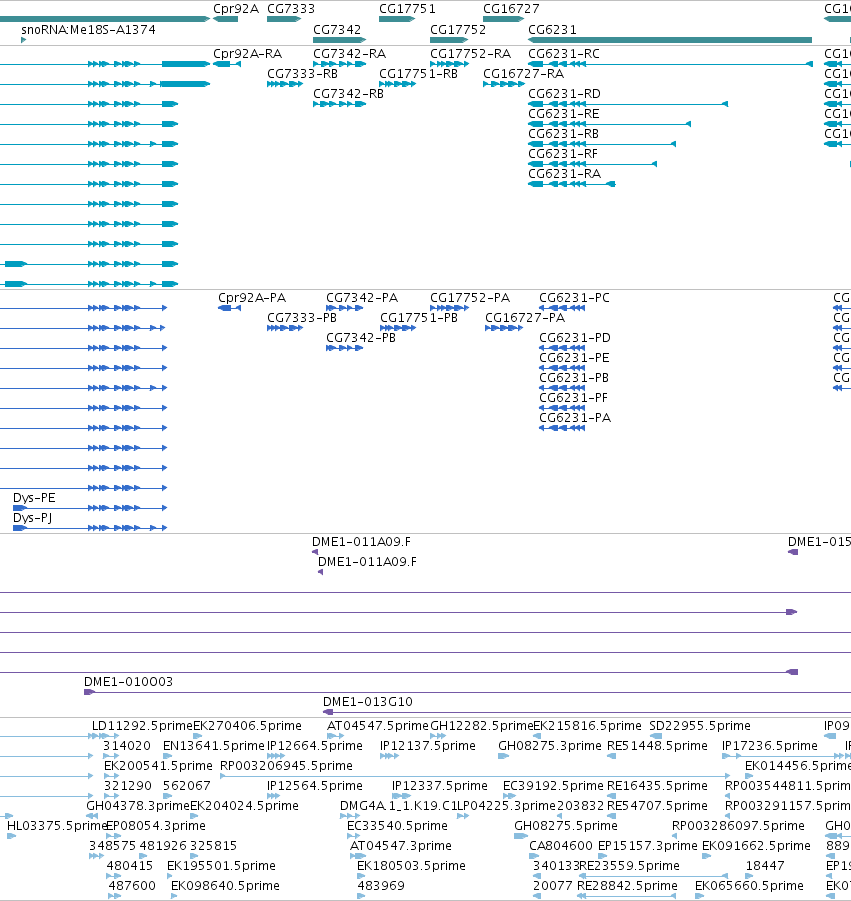Image resolution: width=851 pixels, height=901 pixels.
Task: Click EST IP12337.5prime
Action: pos(440,786)
